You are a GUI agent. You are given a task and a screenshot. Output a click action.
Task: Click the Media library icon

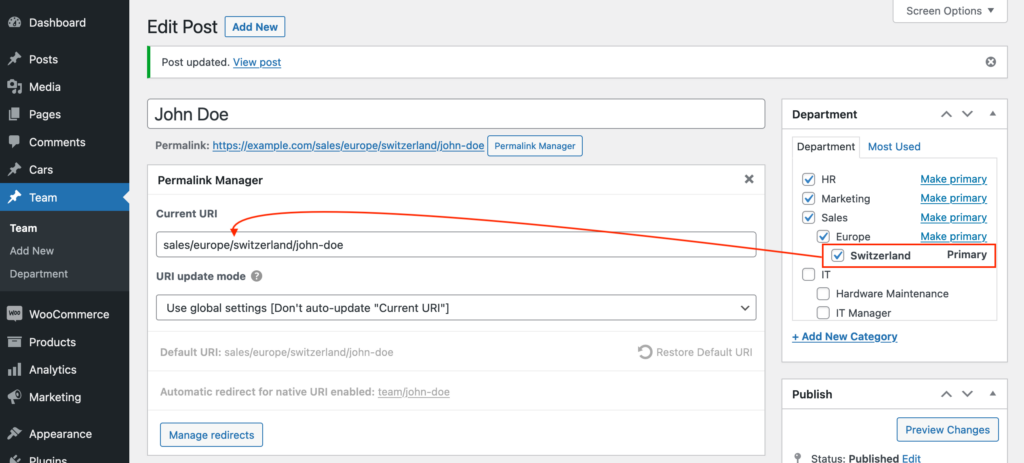coord(14,87)
